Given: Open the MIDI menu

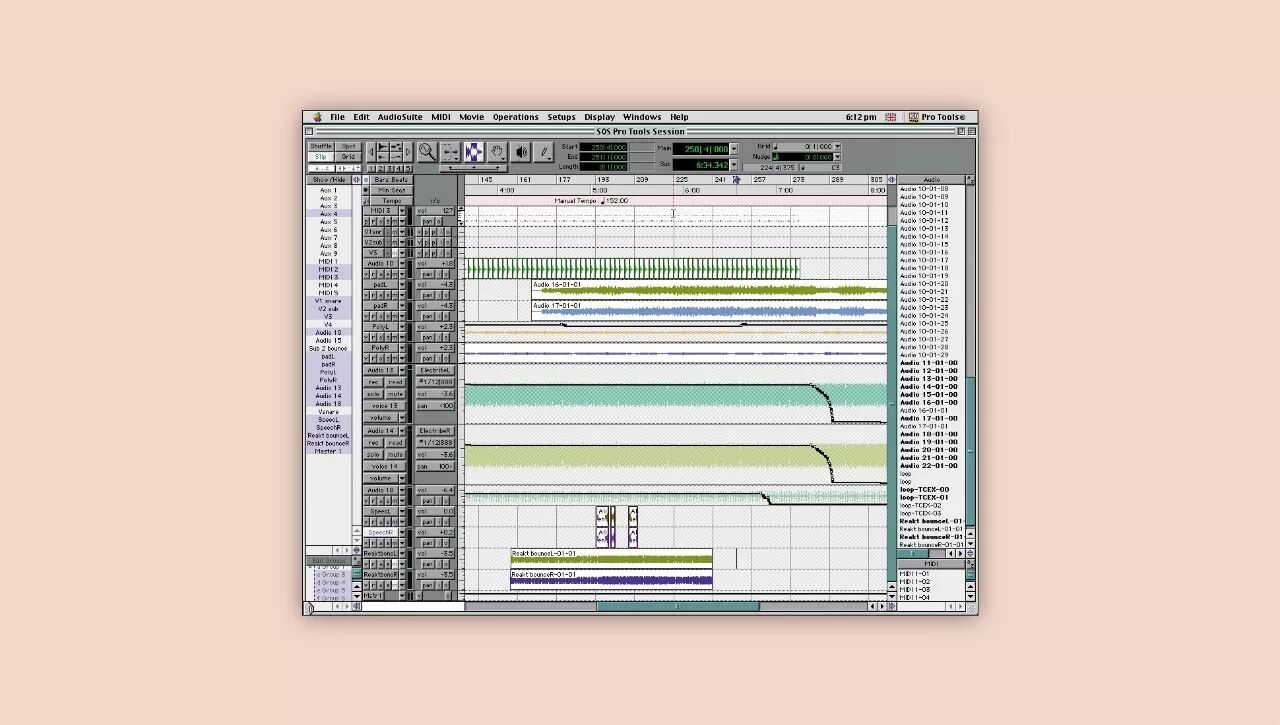Looking at the screenshot, I should (x=441, y=117).
